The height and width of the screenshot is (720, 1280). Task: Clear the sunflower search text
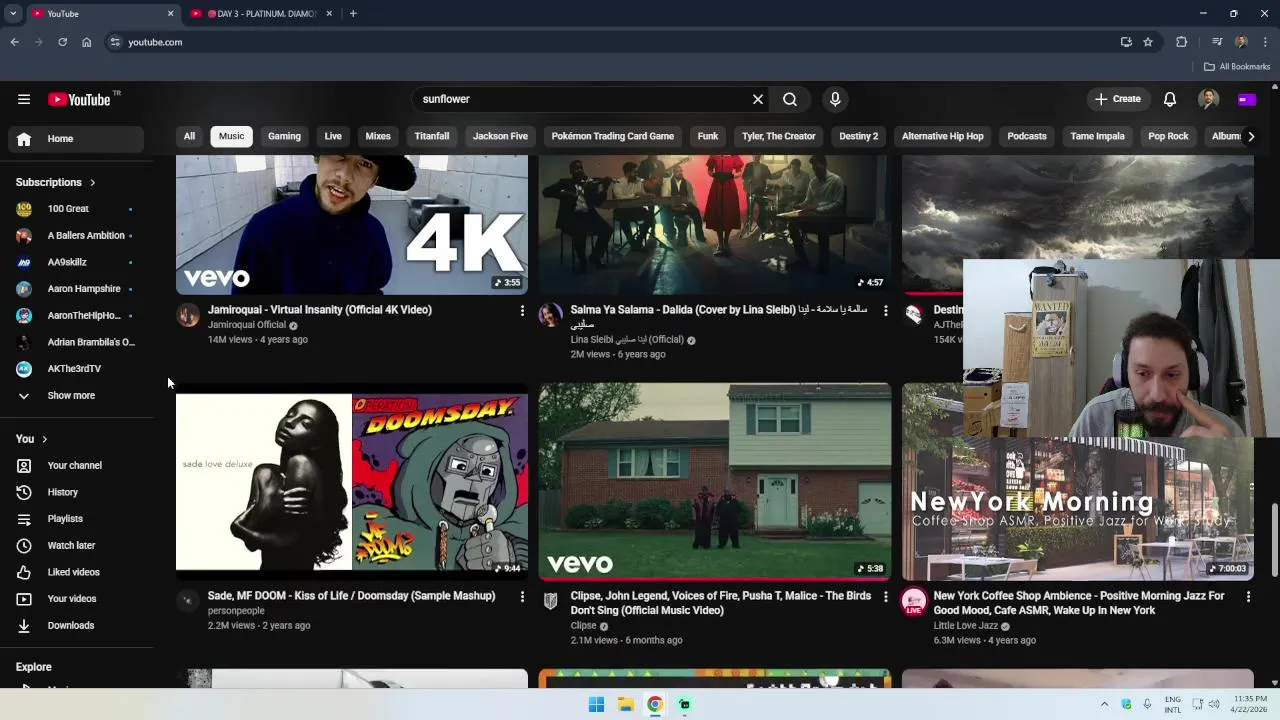tap(758, 99)
